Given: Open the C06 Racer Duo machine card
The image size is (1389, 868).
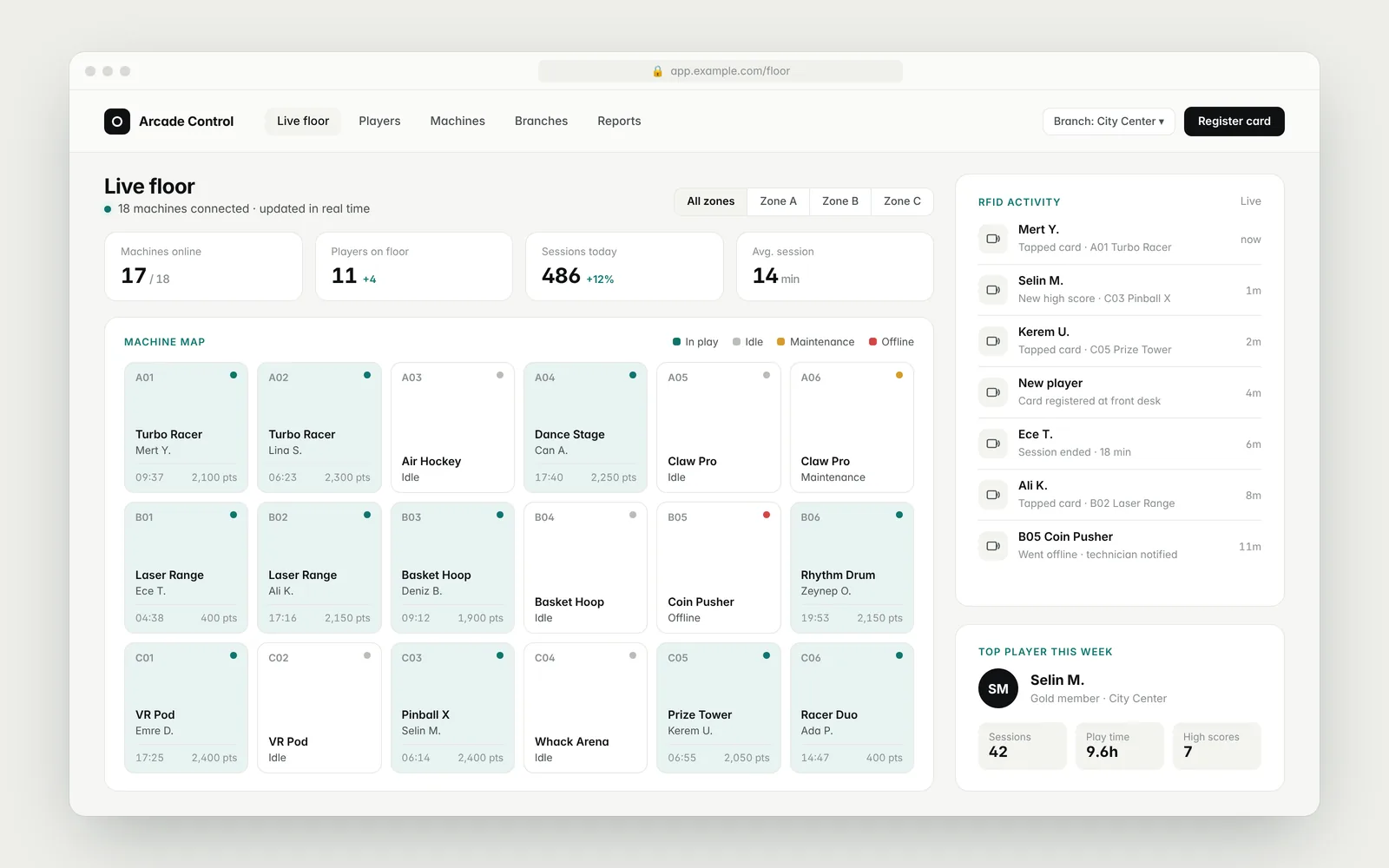Looking at the screenshot, I should click(x=852, y=707).
